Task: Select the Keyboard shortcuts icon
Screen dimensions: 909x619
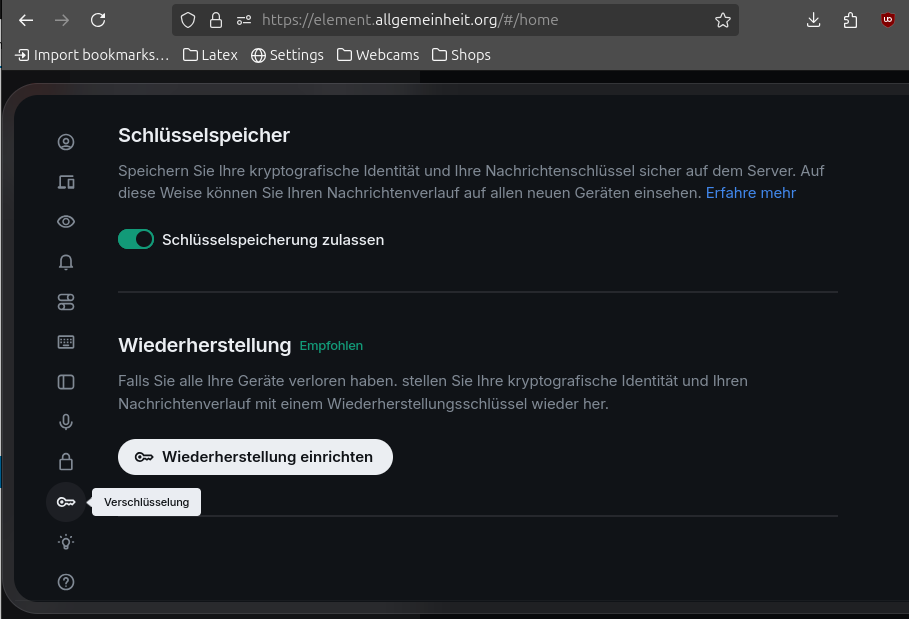Action: pyautogui.click(x=66, y=342)
